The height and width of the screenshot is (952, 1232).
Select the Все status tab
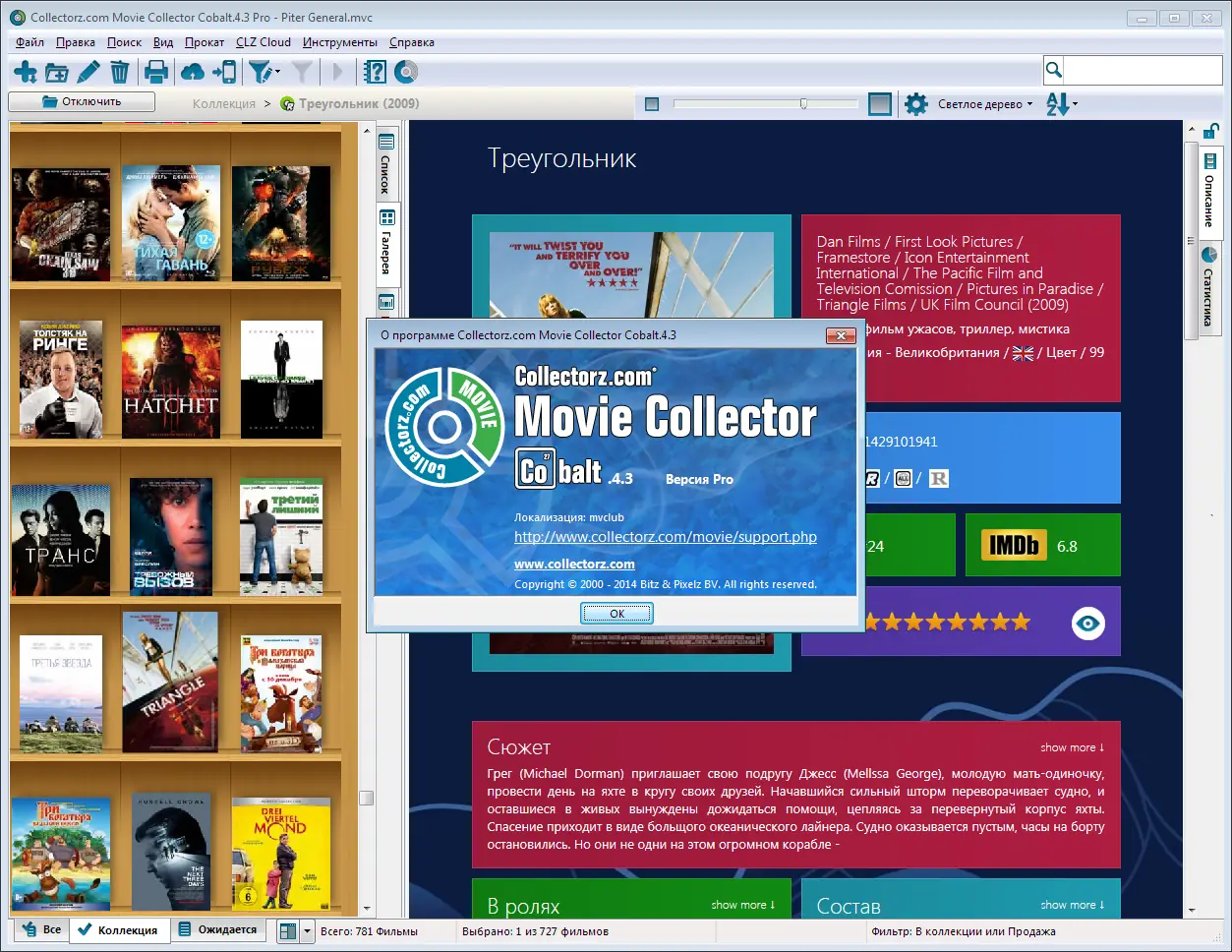point(40,929)
